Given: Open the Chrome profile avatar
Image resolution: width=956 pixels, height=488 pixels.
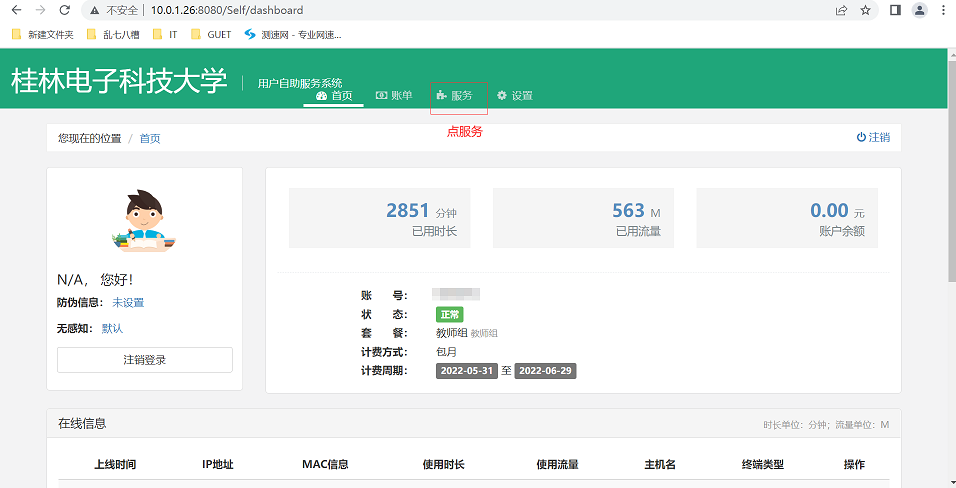Looking at the screenshot, I should 918,10.
